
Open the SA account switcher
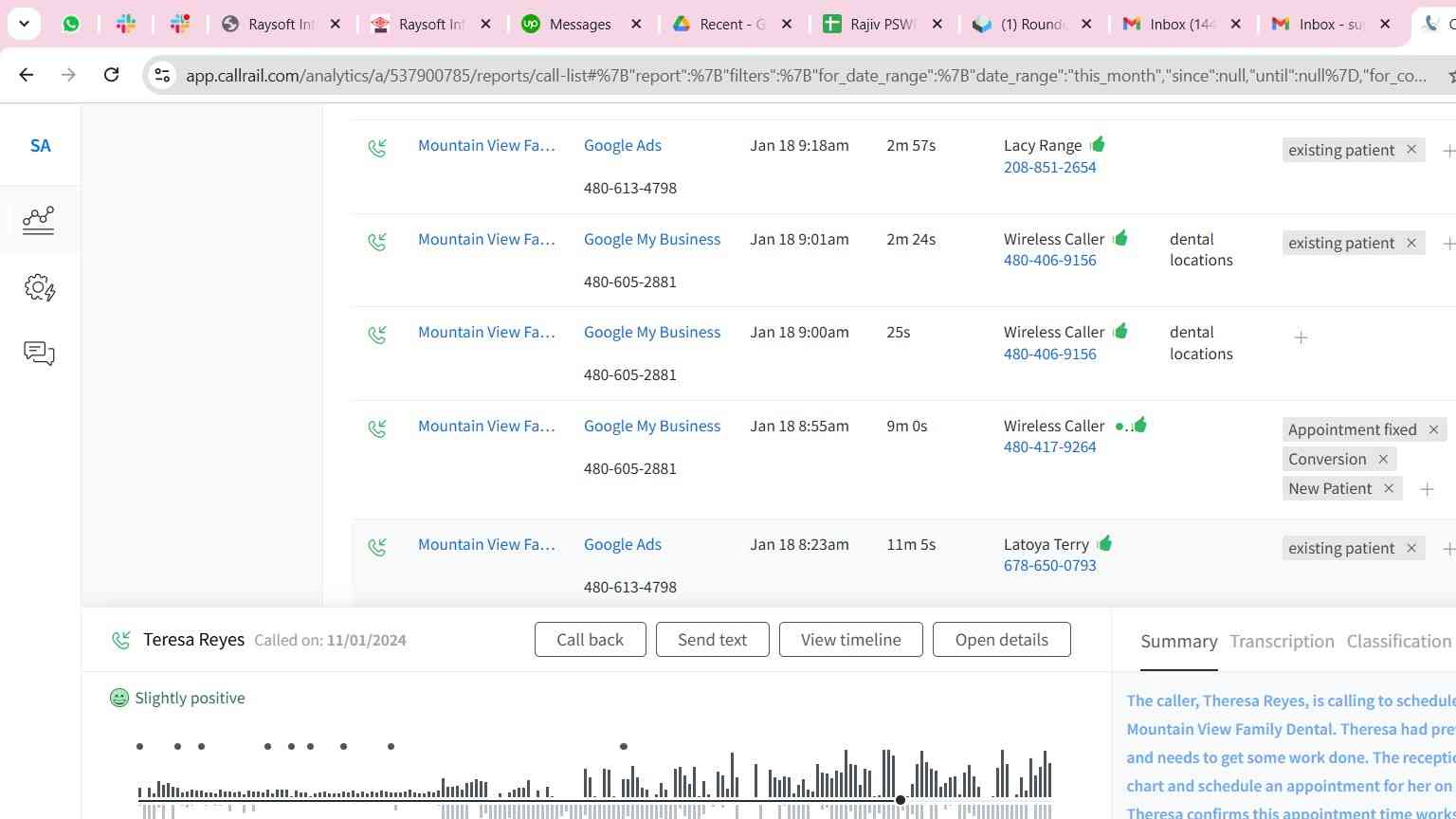pos(40,146)
